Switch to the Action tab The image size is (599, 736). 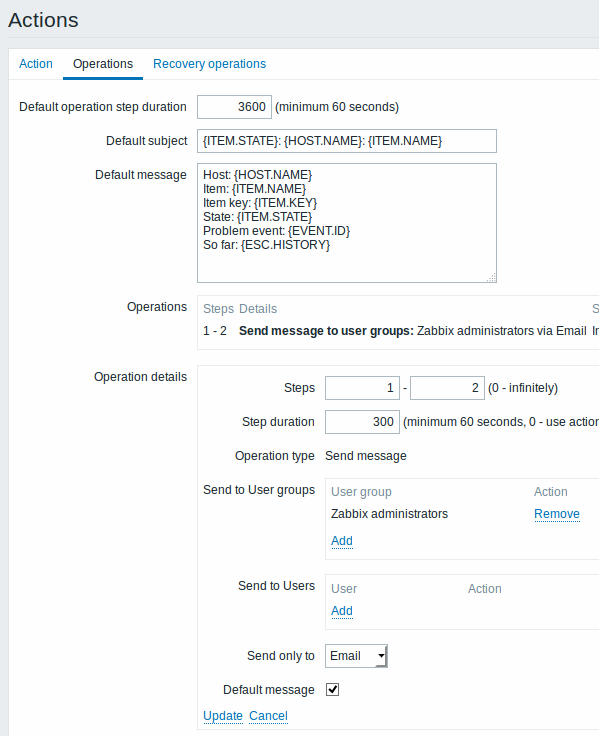36,64
